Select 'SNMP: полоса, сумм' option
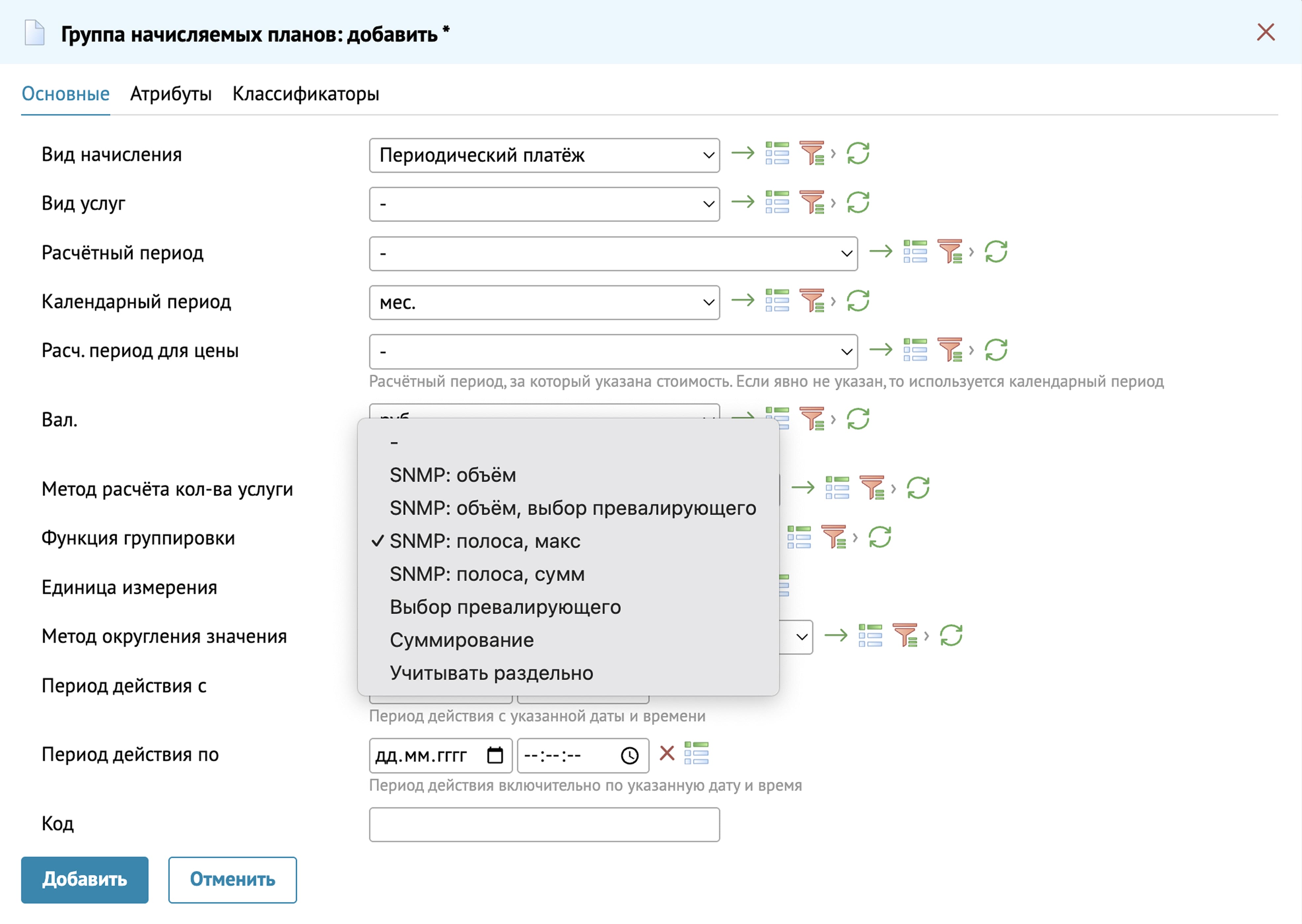Image resolution: width=1302 pixels, height=924 pixels. 487,574
